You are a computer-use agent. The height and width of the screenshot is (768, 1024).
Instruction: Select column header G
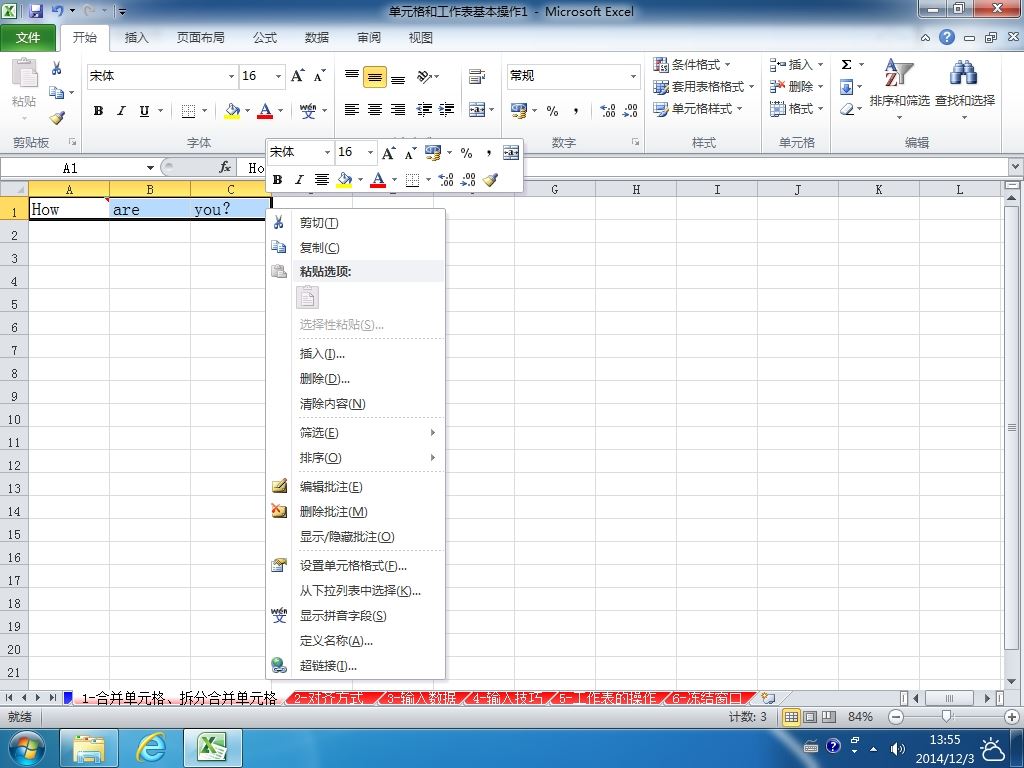click(554, 189)
